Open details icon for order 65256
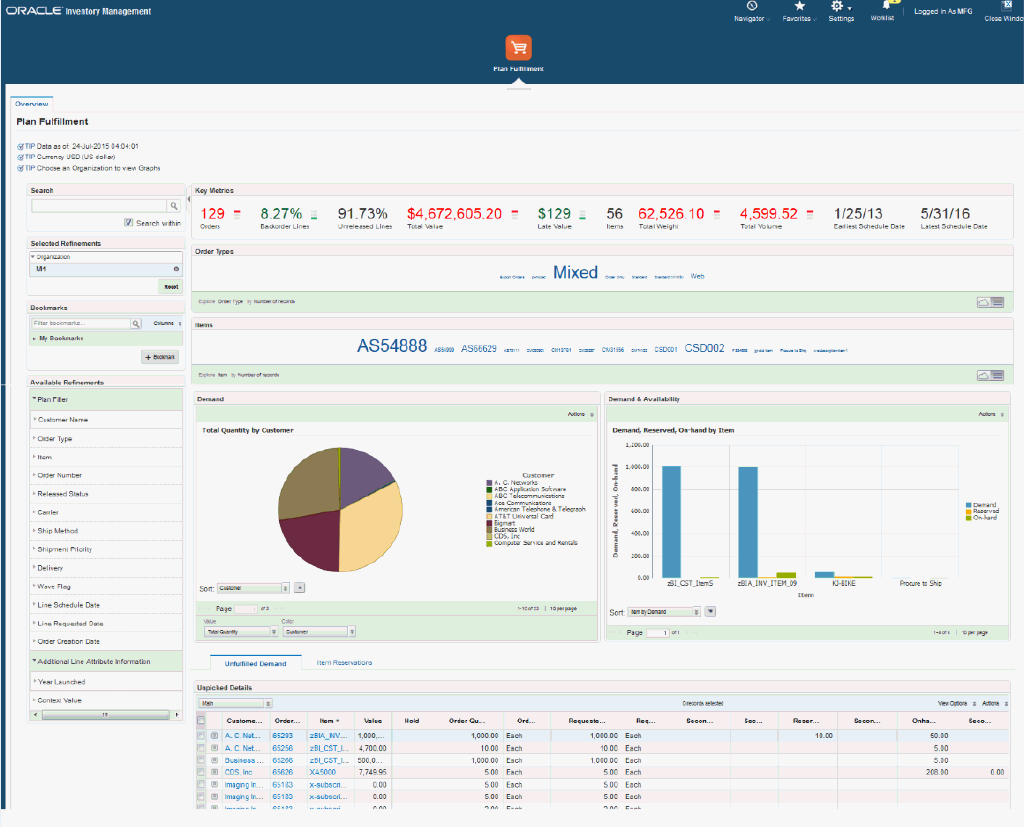Image resolution: width=1024 pixels, height=827 pixels. click(x=214, y=748)
